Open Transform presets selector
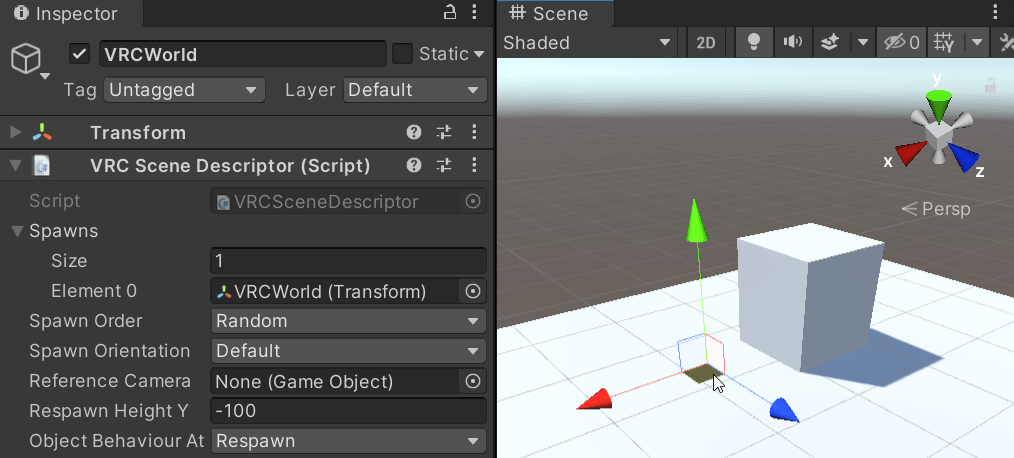The image size is (1014, 458). coord(444,133)
